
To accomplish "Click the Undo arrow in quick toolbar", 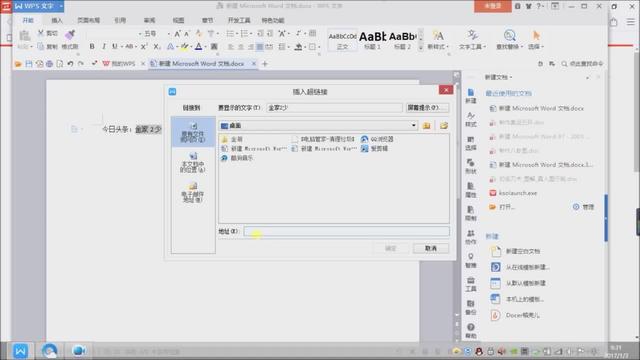I will (x=70, y=64).
